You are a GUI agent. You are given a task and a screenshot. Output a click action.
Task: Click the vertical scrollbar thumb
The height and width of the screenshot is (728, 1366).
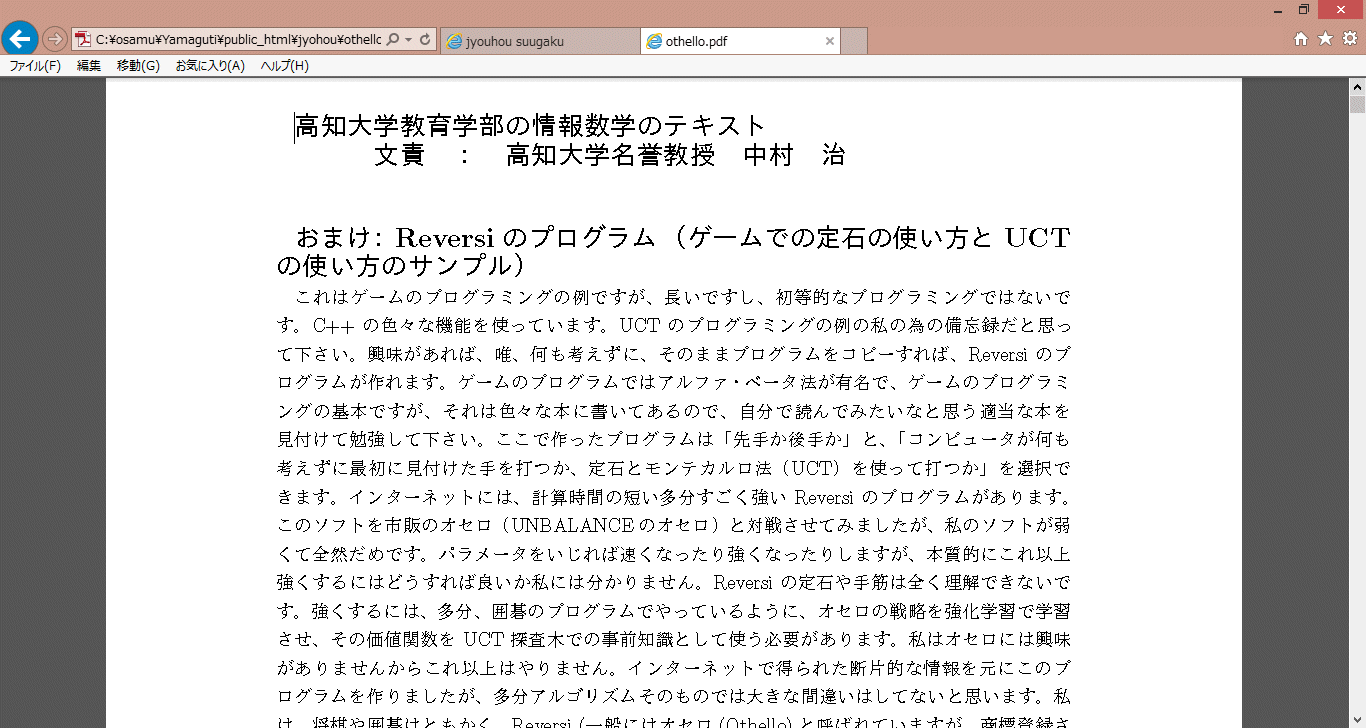point(1357,105)
